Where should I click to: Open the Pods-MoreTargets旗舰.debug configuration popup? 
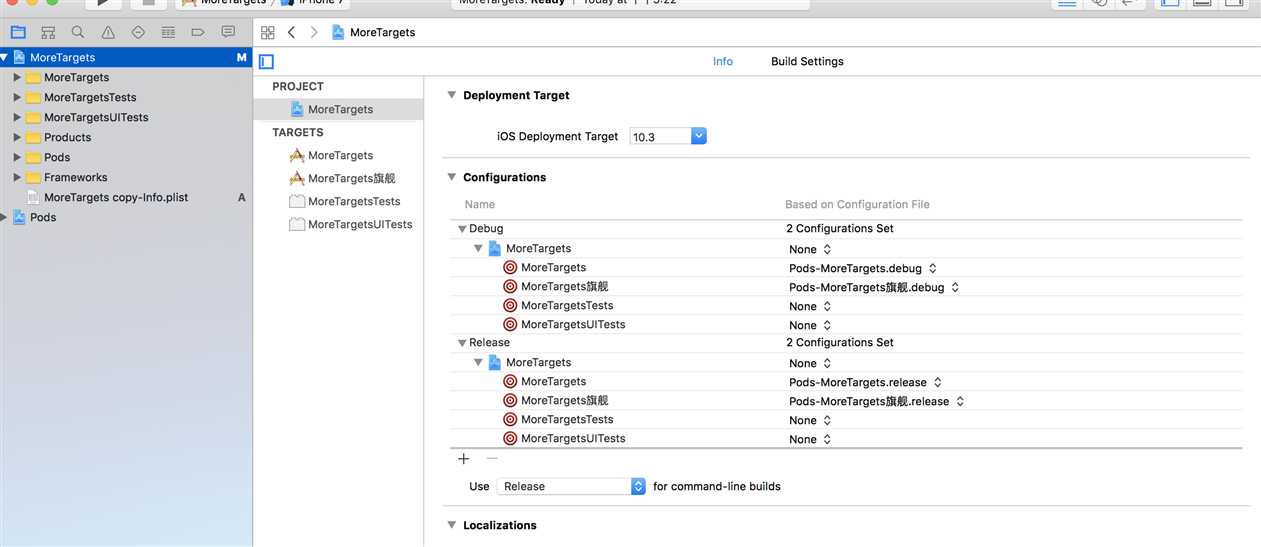[x=874, y=287]
